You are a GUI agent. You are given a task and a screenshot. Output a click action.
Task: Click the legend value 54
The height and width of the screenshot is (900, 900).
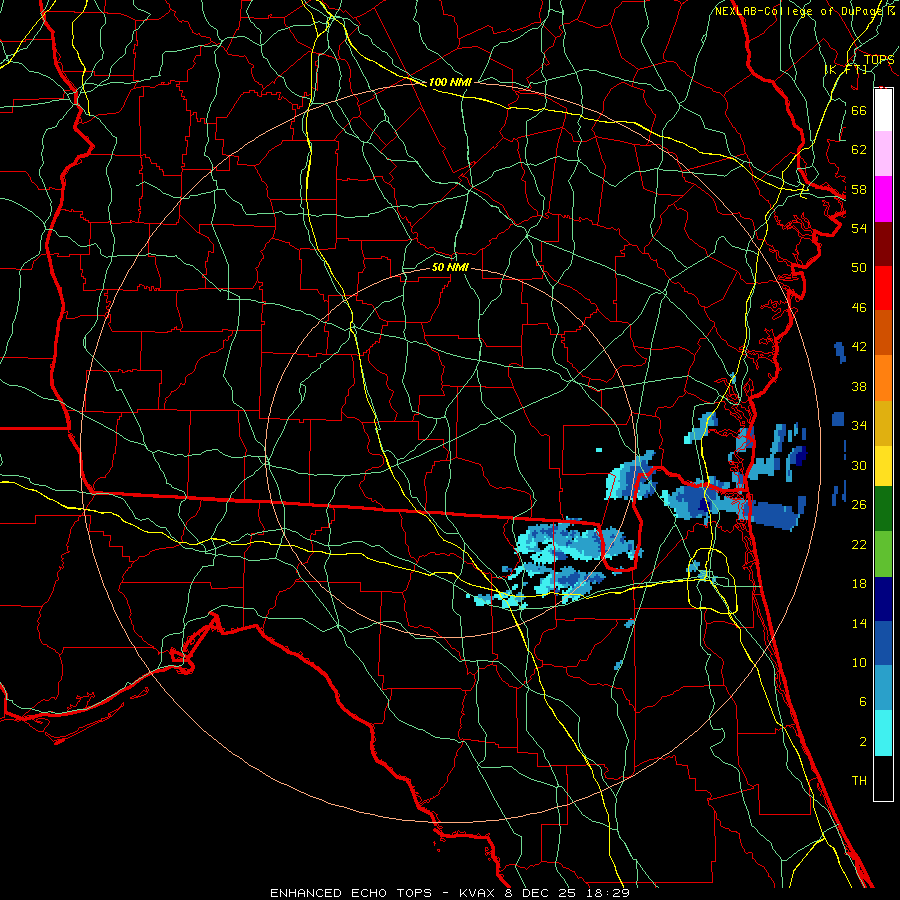[859, 228]
